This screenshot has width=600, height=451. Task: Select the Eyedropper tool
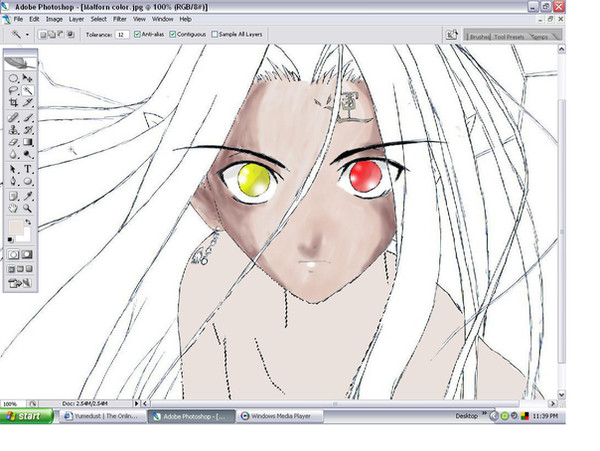[x=27, y=196]
